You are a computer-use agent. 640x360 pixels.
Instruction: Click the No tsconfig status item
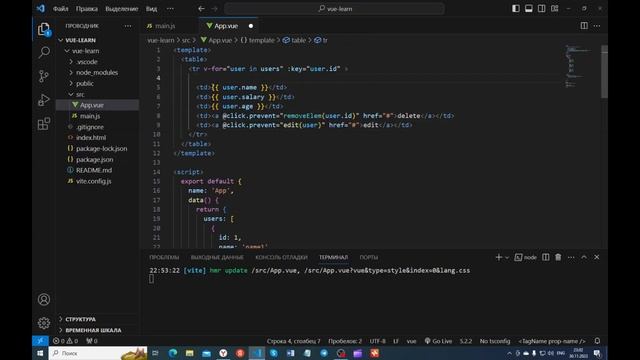495,341
